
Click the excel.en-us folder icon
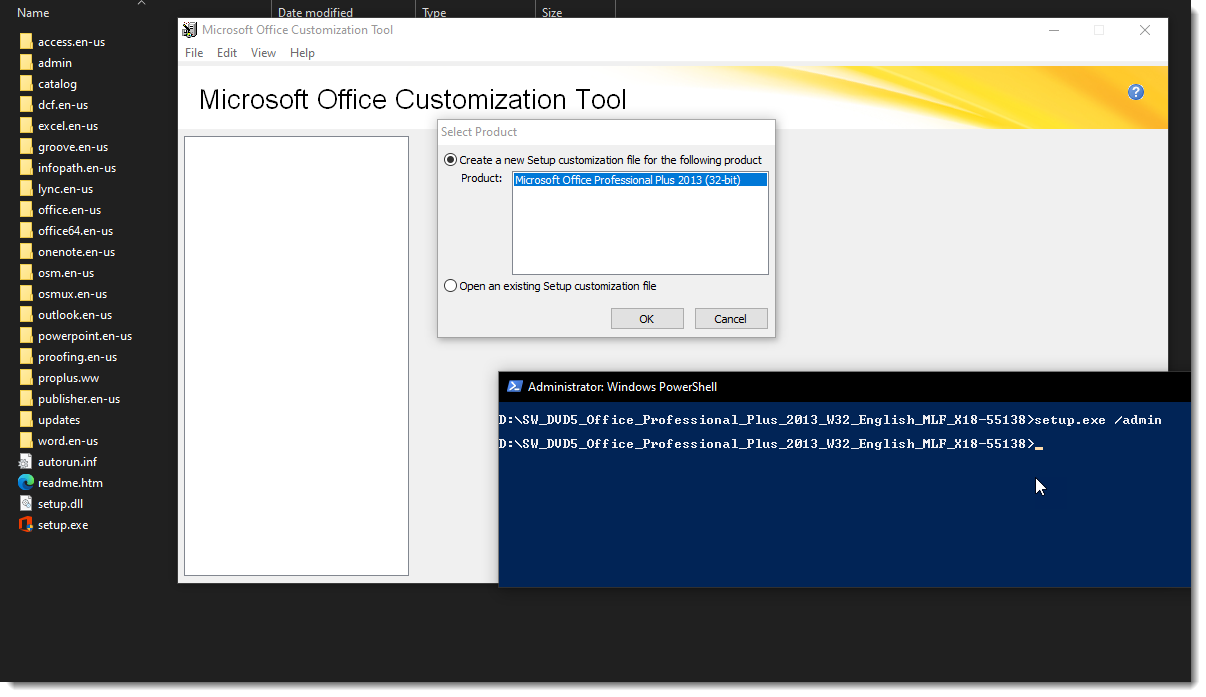tap(26, 126)
